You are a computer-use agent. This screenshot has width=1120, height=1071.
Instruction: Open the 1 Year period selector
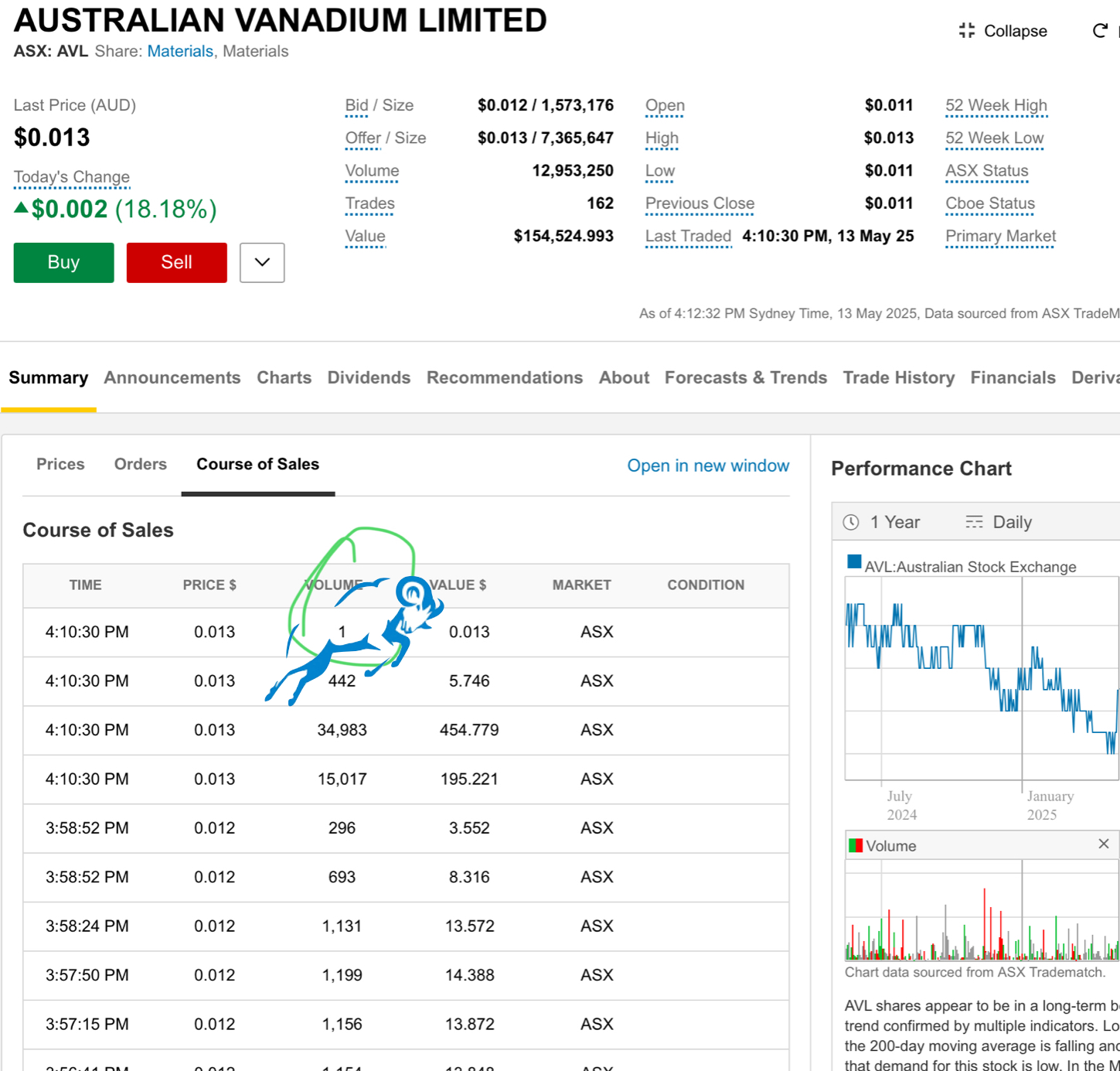(x=882, y=522)
